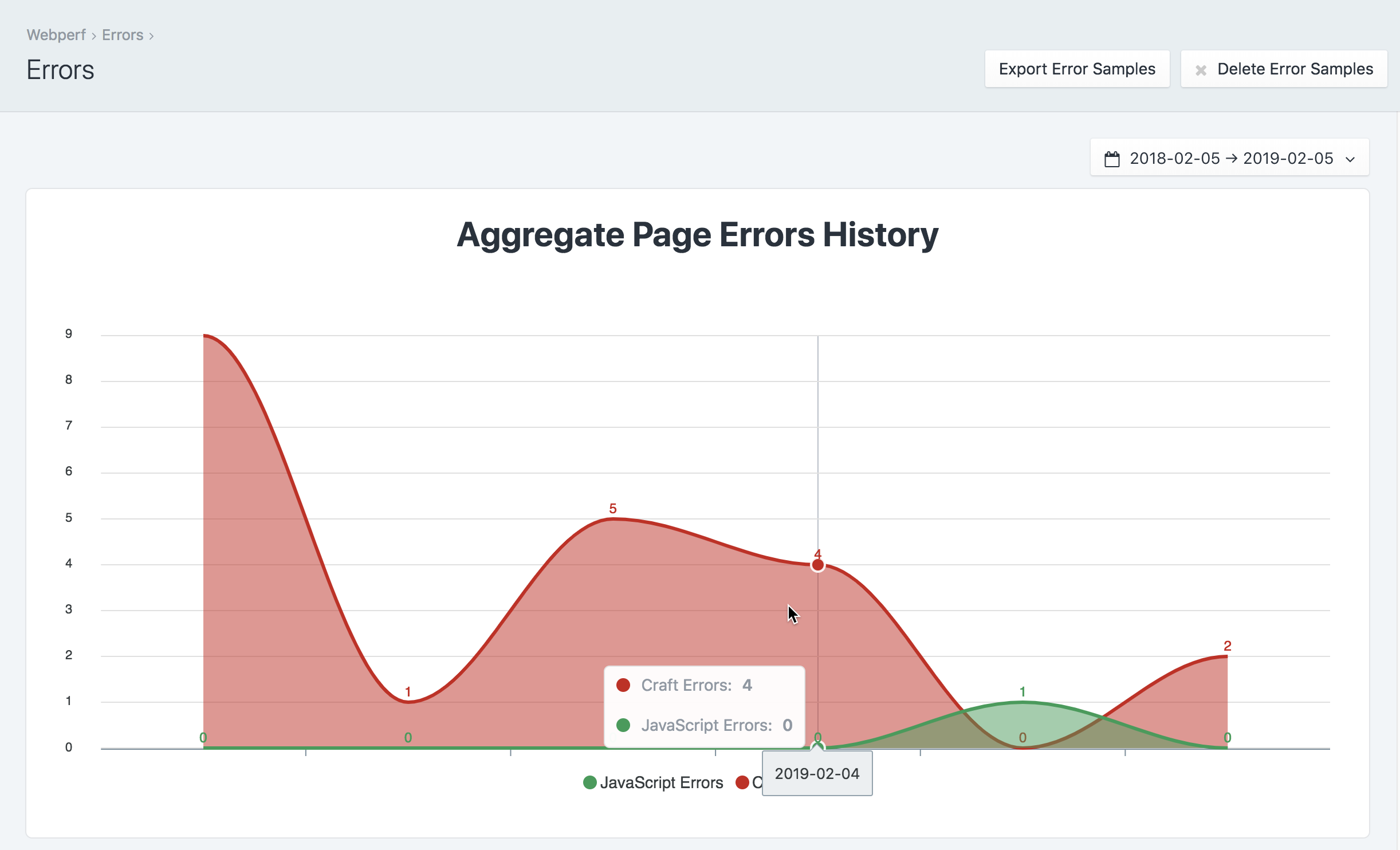
Task: Click the calendar icon in date range
Action: click(x=1112, y=159)
